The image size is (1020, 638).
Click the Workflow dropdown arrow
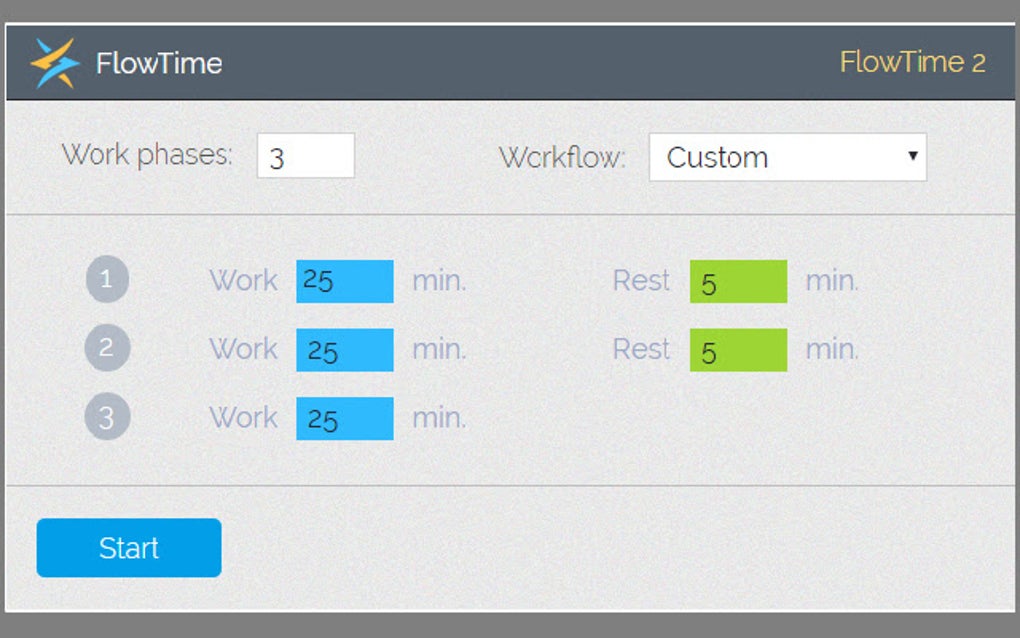tap(912, 156)
